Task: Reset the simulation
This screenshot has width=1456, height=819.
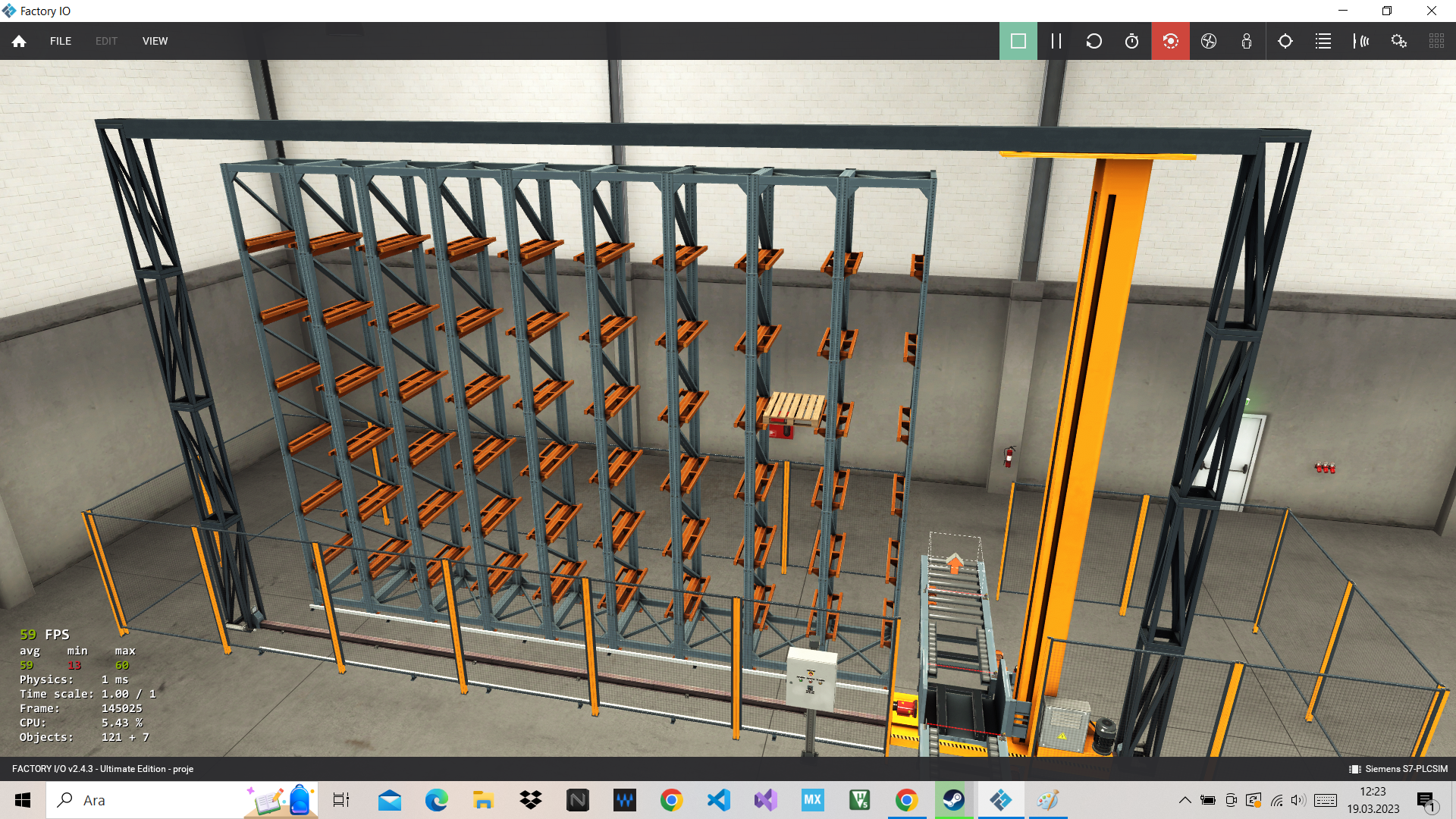Action: [x=1094, y=41]
